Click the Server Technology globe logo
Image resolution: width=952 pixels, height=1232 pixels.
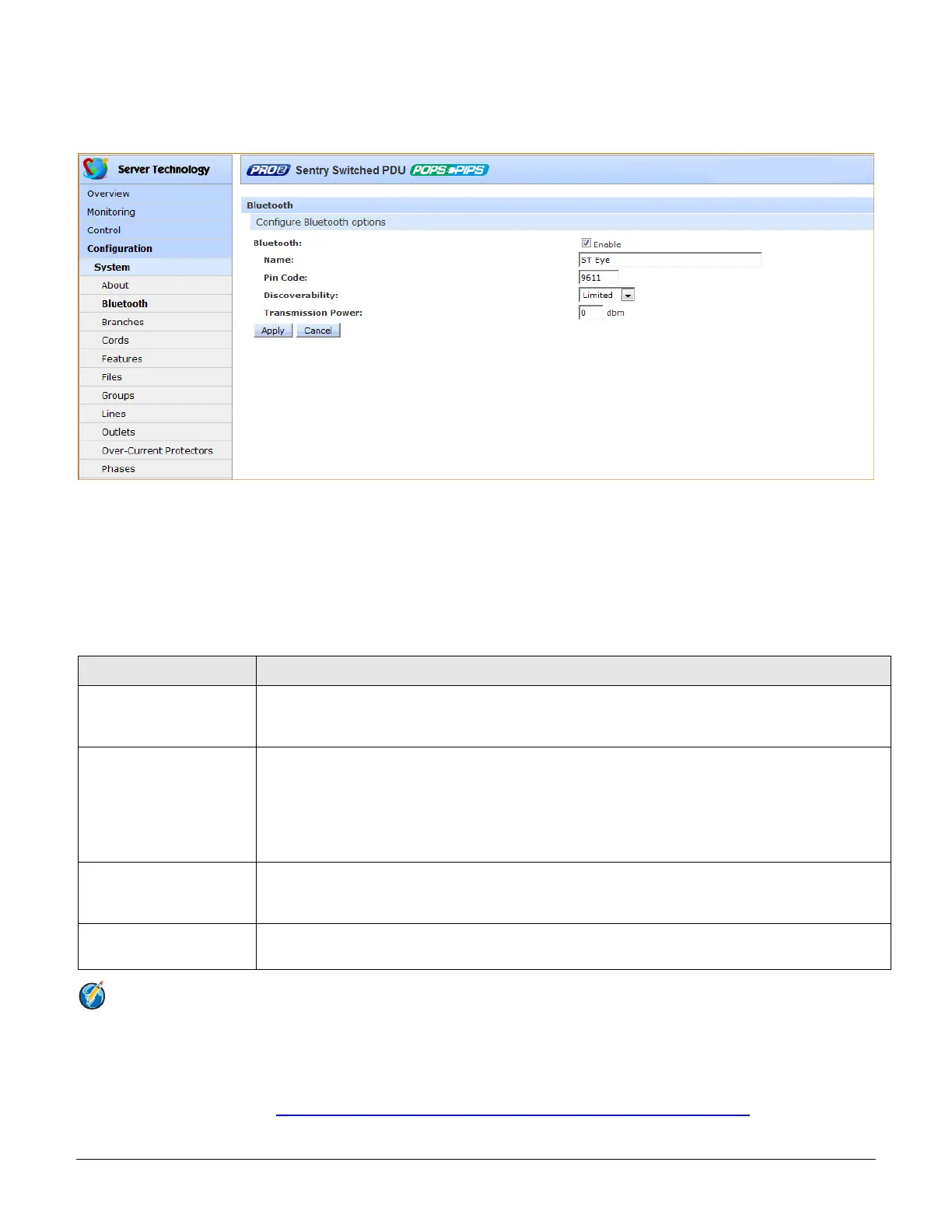point(96,168)
